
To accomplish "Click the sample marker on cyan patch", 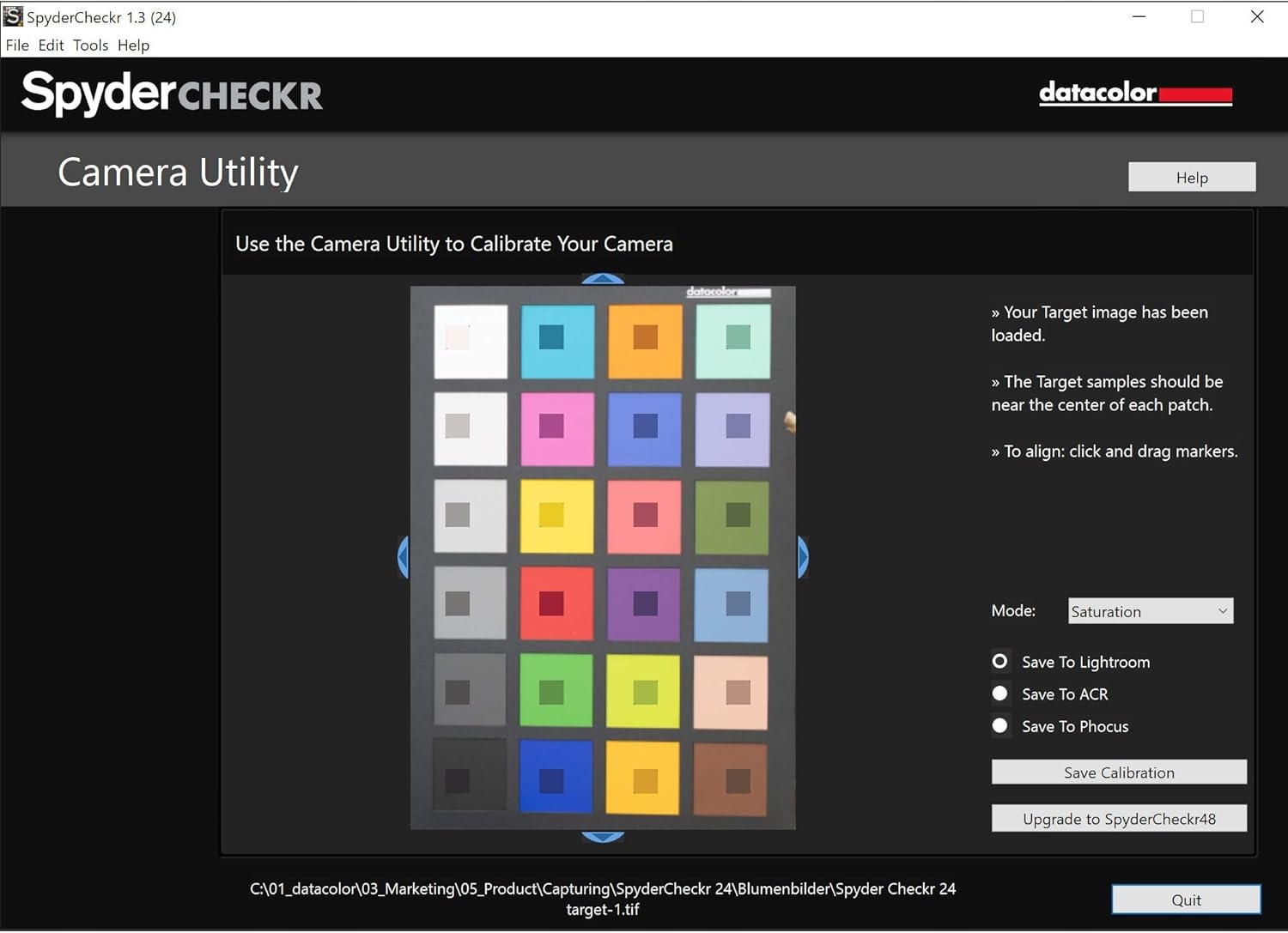I will 551,337.
